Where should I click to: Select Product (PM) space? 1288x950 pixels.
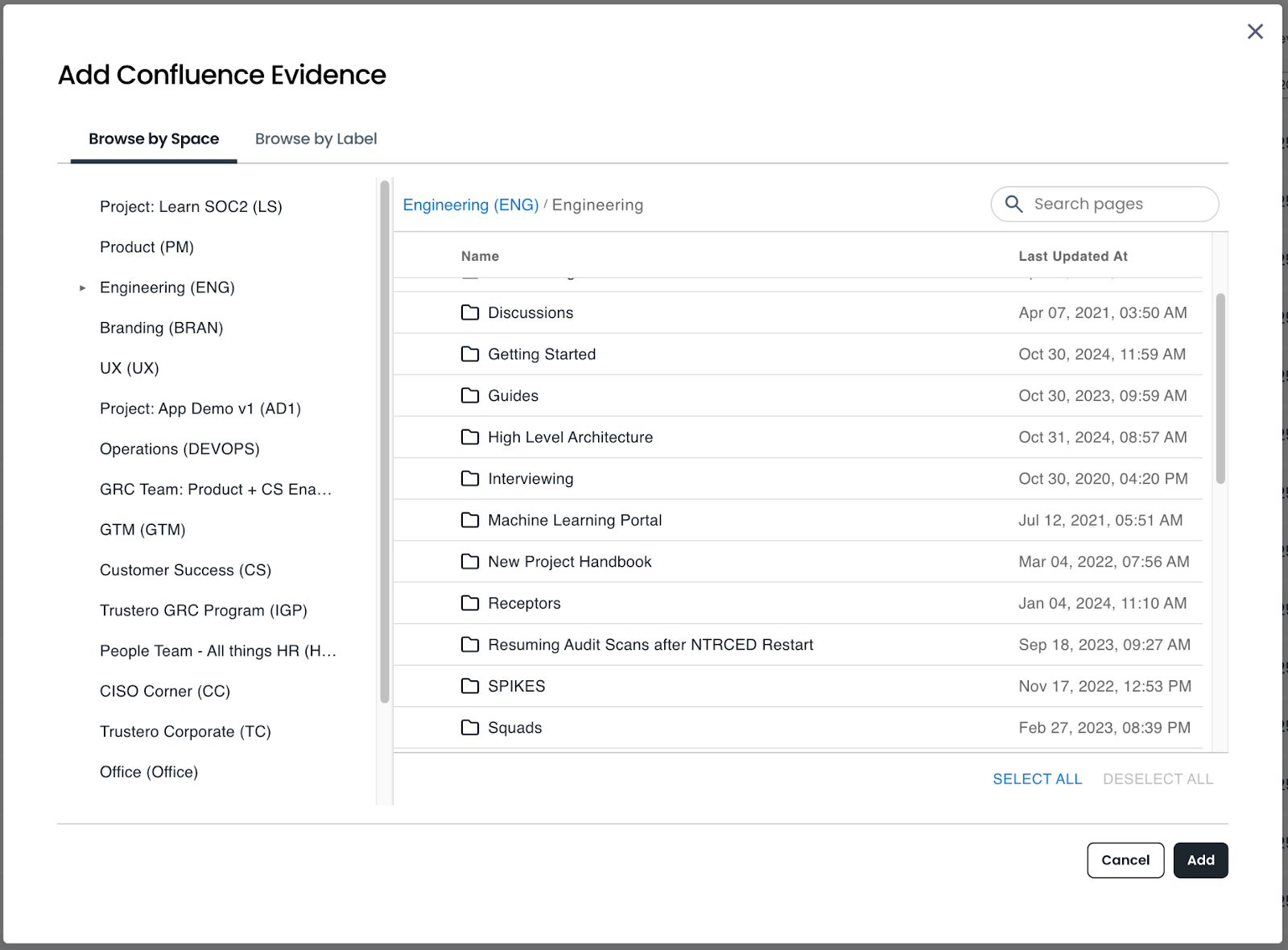(147, 247)
